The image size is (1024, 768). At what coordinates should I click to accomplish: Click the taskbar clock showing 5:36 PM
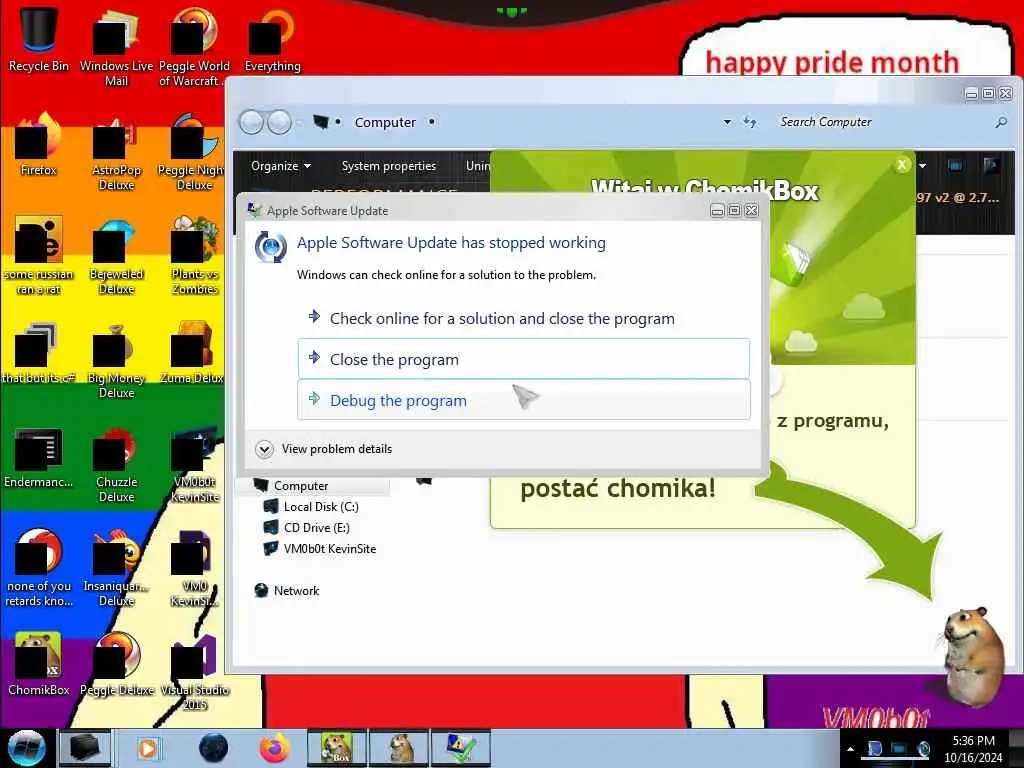pyautogui.click(x=973, y=749)
